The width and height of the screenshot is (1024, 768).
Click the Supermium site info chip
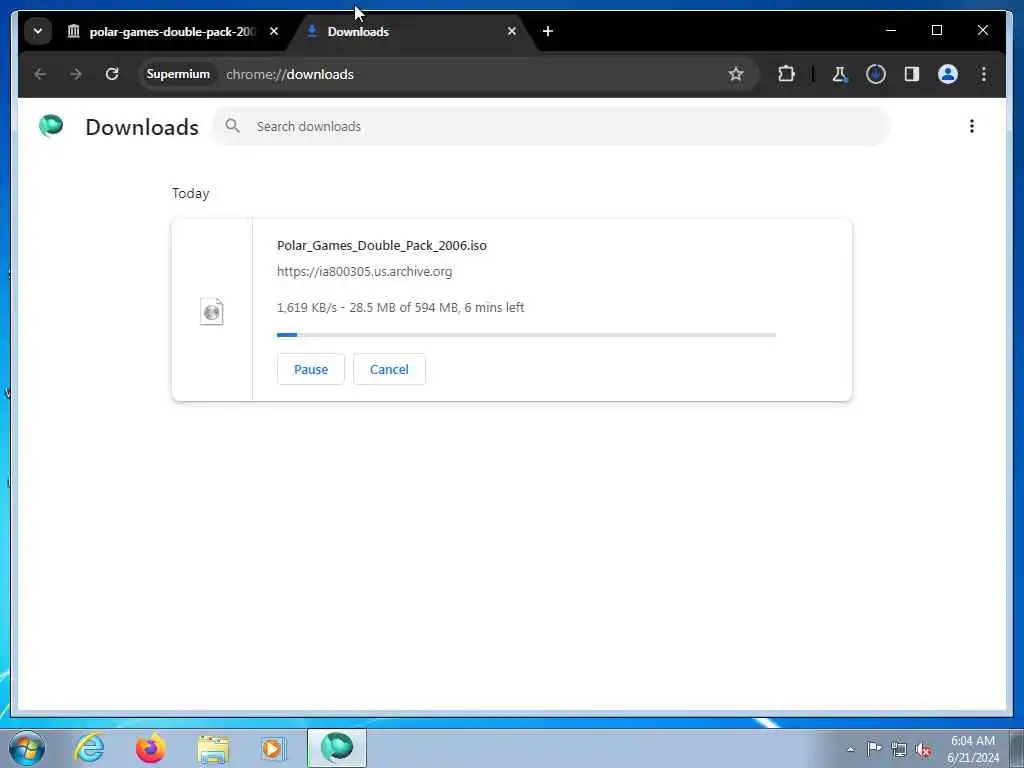pyautogui.click(x=178, y=74)
